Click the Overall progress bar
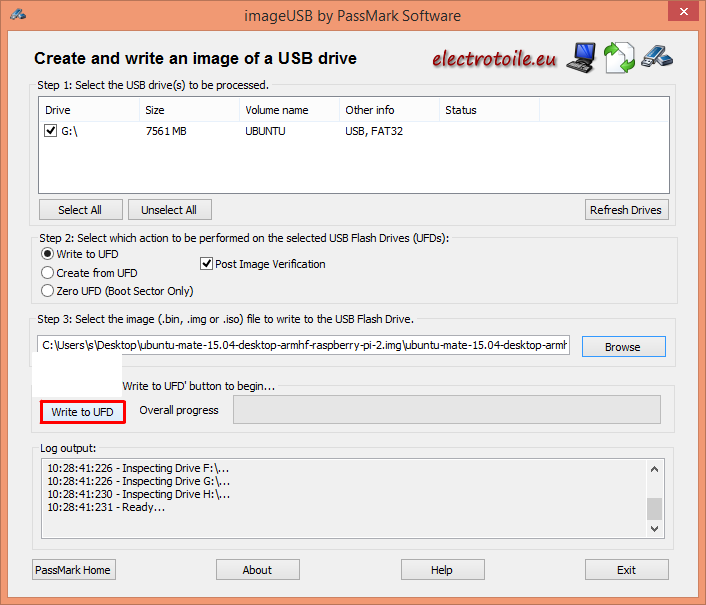This screenshot has width=706, height=605. 447,410
